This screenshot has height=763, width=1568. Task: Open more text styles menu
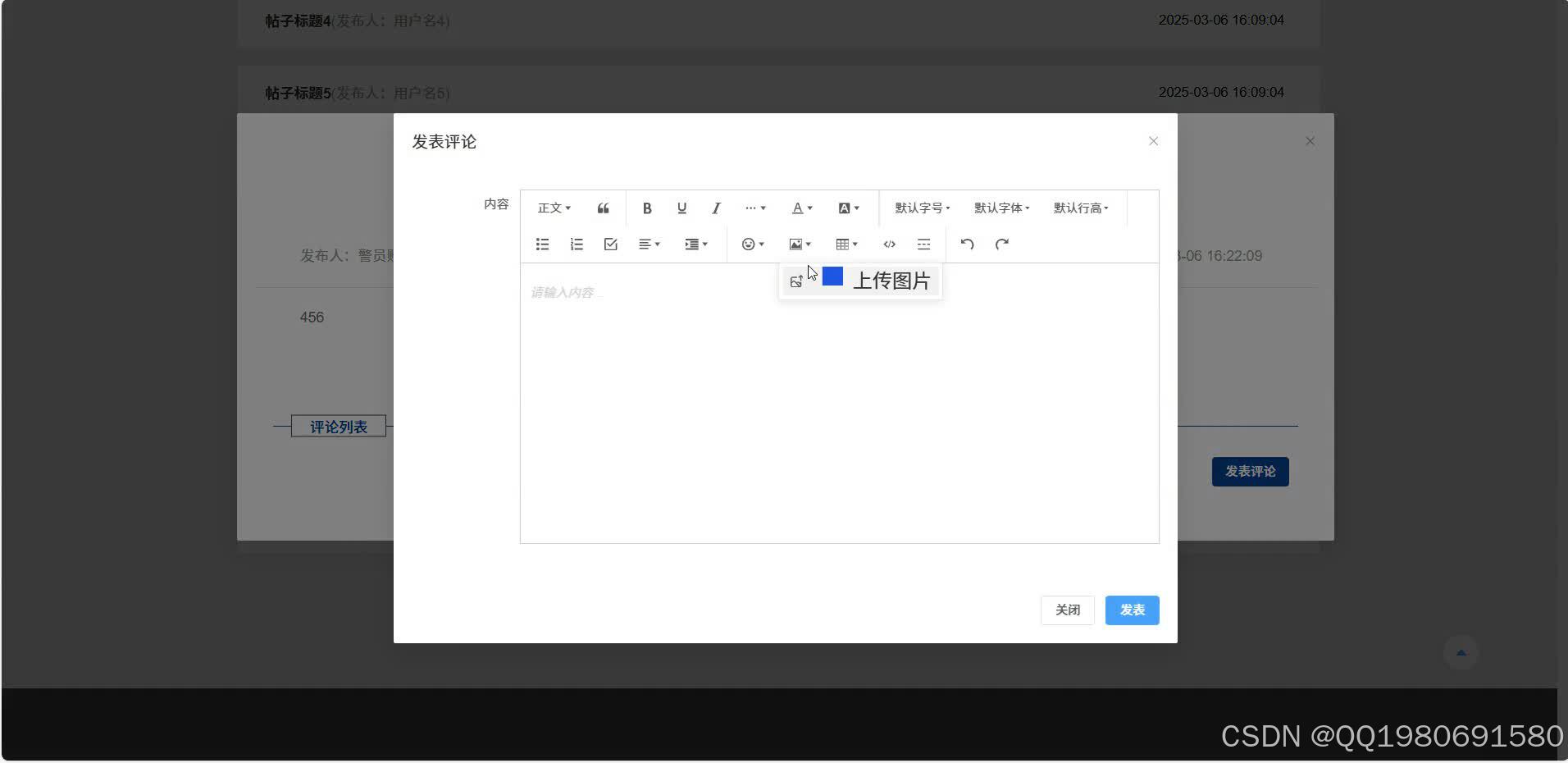755,208
